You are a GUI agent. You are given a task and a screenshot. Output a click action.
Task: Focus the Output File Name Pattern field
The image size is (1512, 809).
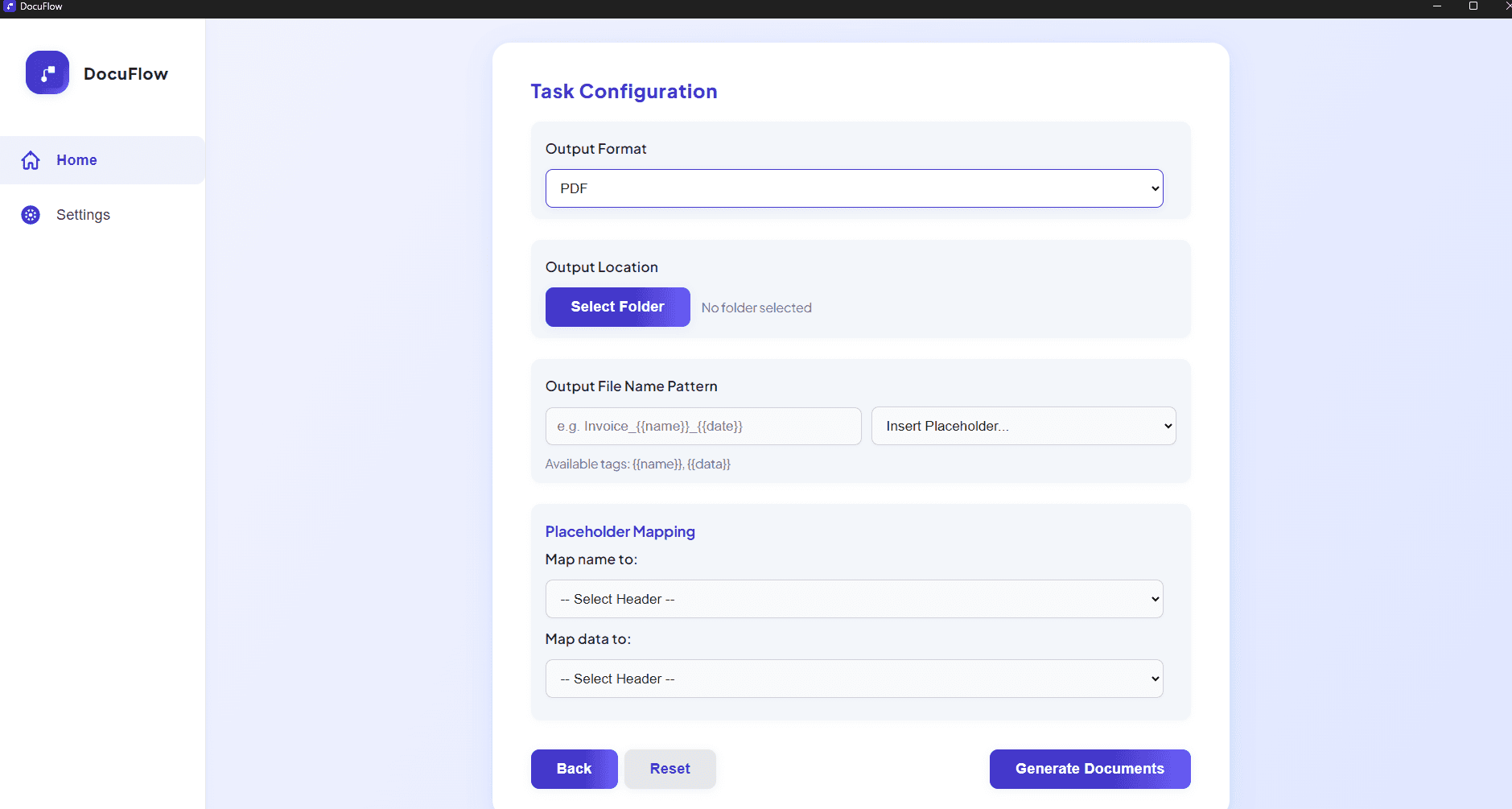click(702, 426)
